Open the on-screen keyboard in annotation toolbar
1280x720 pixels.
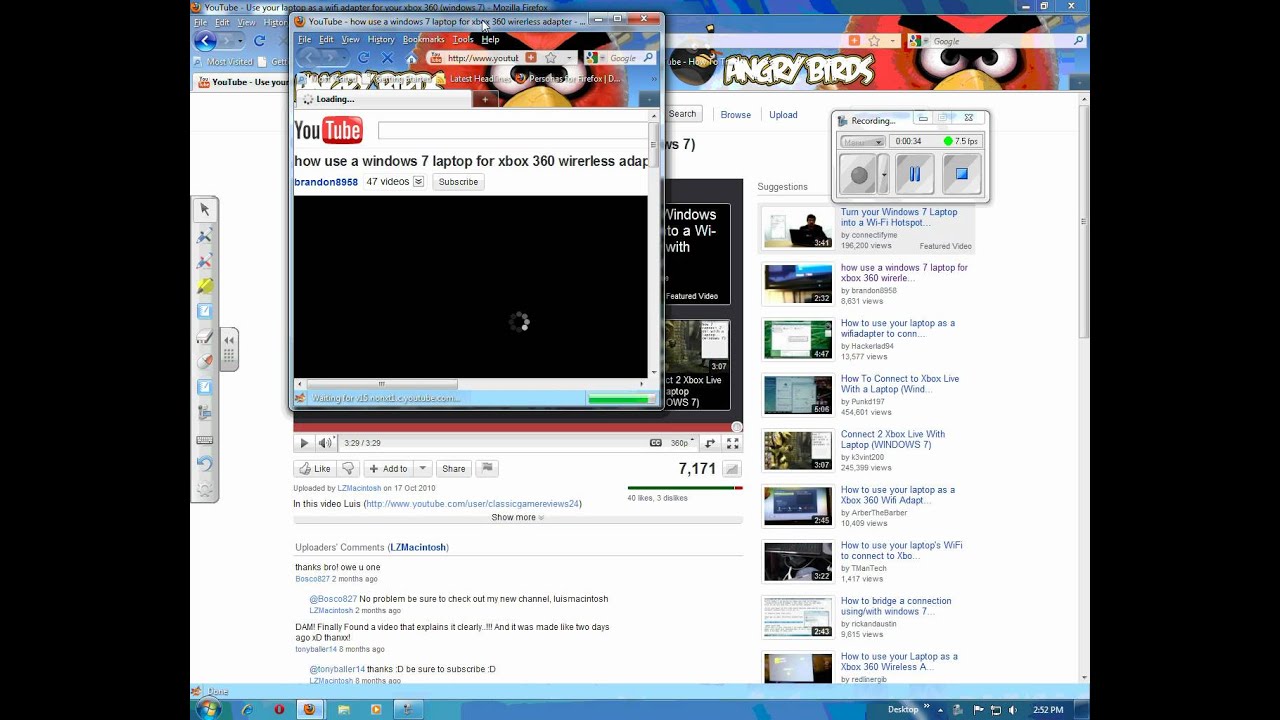coord(204,439)
